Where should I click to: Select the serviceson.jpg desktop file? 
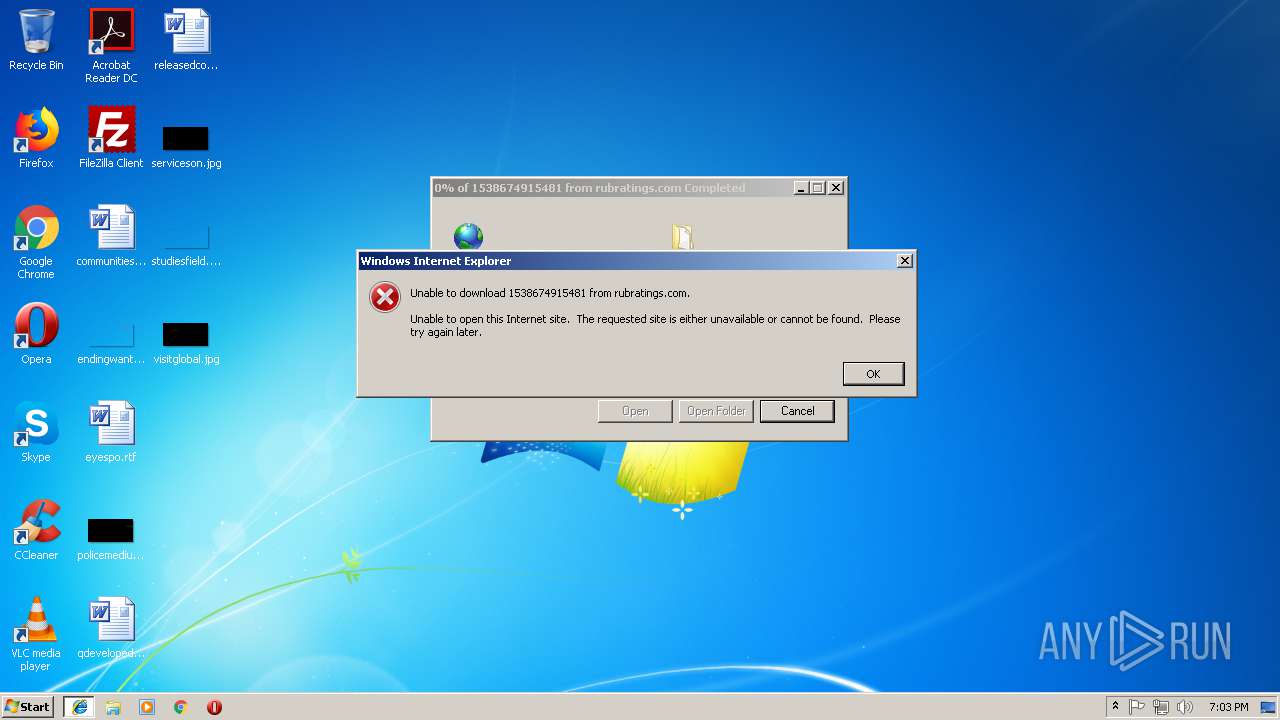tap(186, 146)
